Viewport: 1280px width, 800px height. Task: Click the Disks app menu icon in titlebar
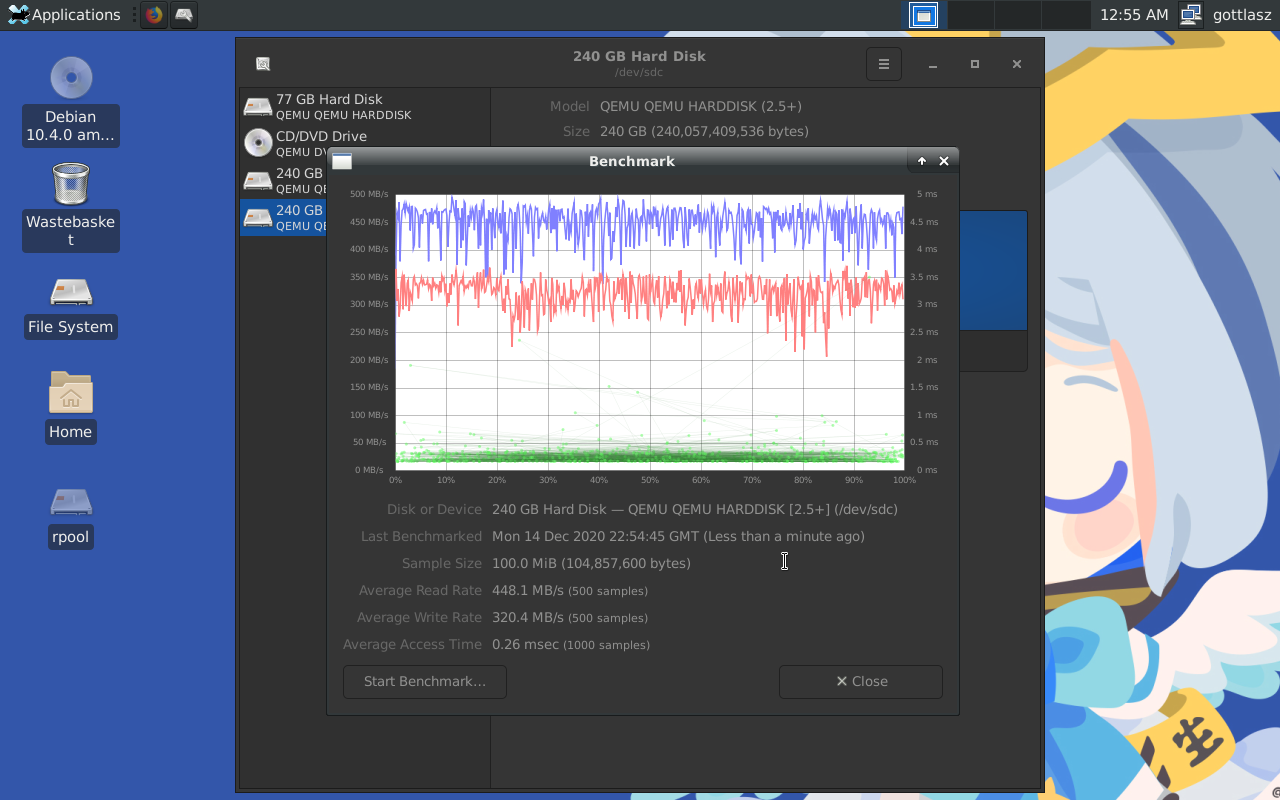click(x=263, y=64)
